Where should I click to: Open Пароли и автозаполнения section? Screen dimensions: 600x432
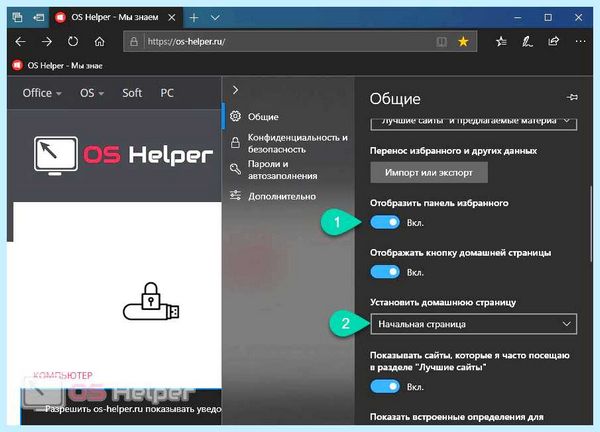tap(288, 170)
